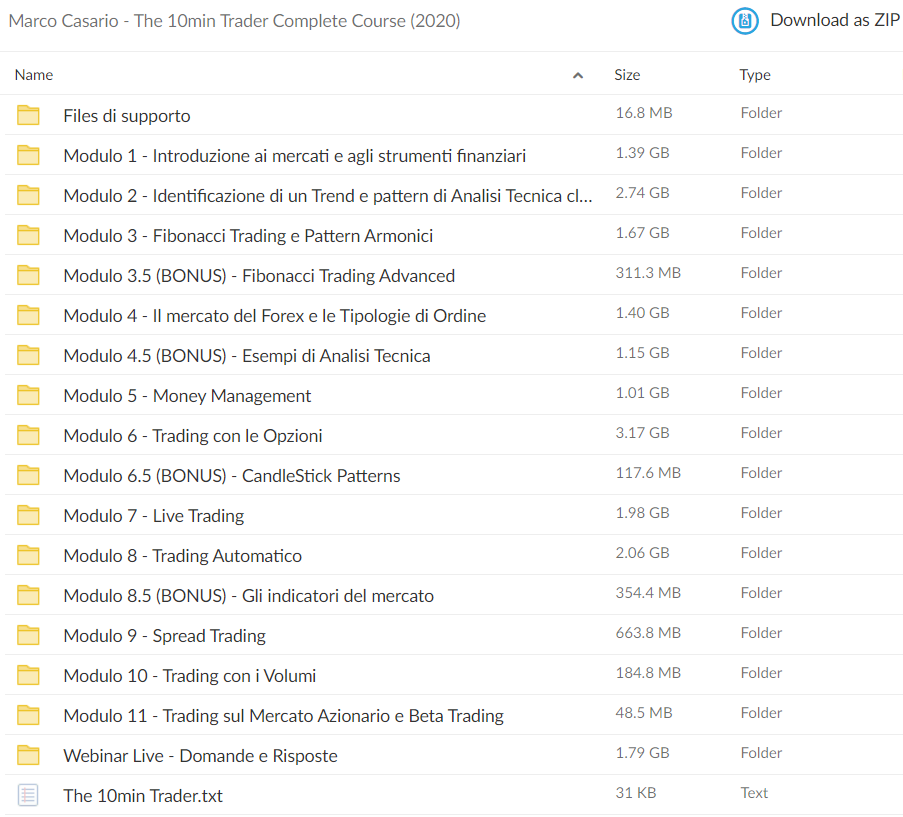The image size is (903, 817).
Task: Open Webinar Live - Domande e Risposte folder
Action: (200, 756)
